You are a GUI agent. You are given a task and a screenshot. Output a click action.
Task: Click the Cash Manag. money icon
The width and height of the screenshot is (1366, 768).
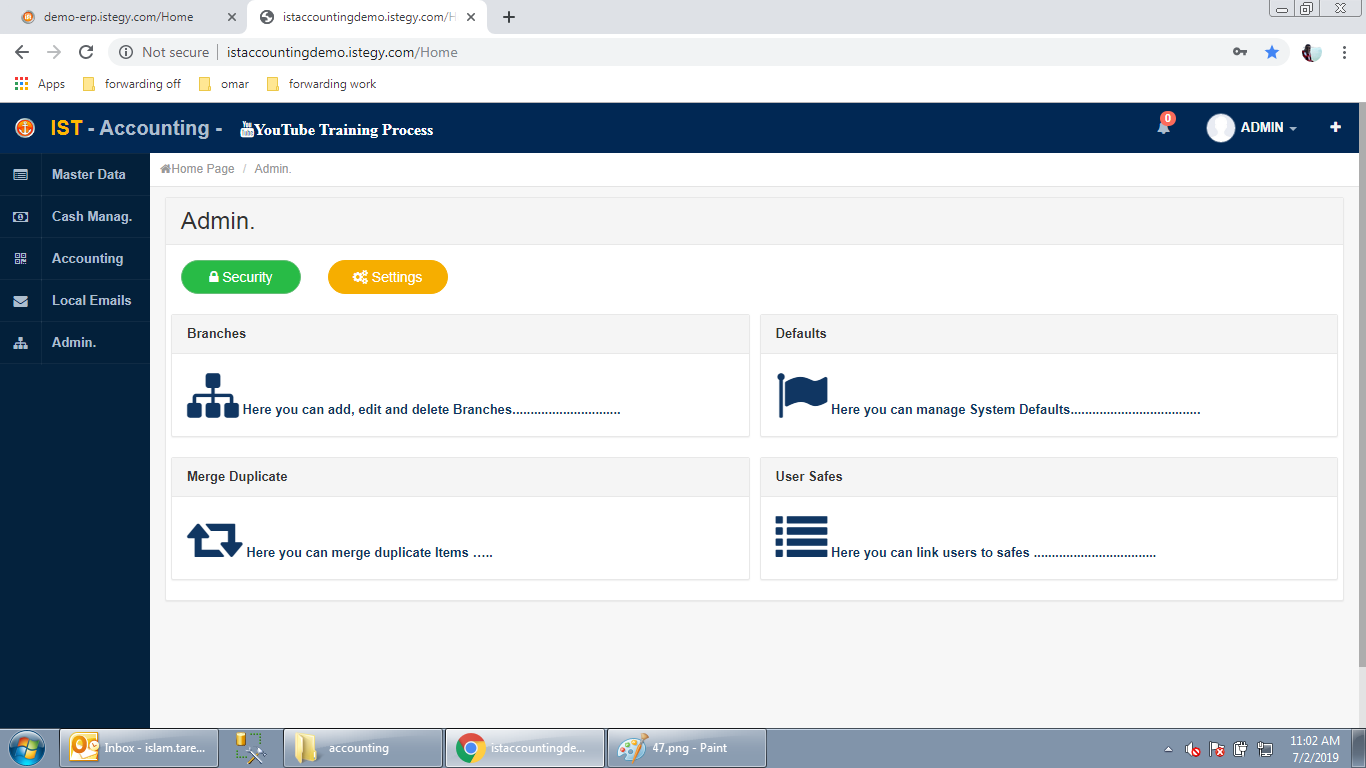click(20, 217)
